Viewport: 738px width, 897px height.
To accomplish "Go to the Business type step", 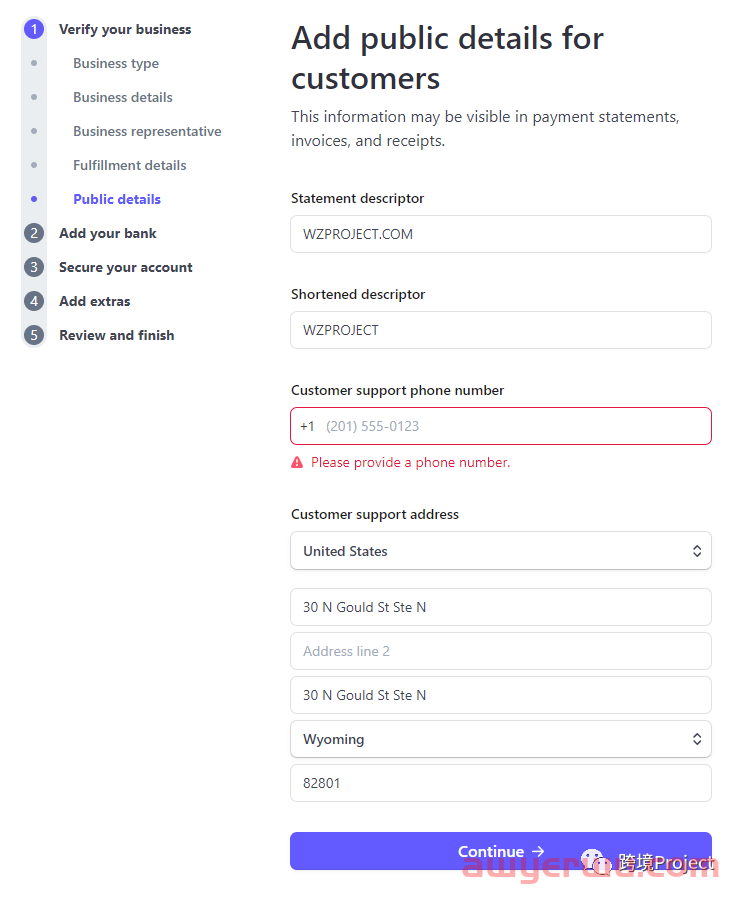I will [116, 63].
